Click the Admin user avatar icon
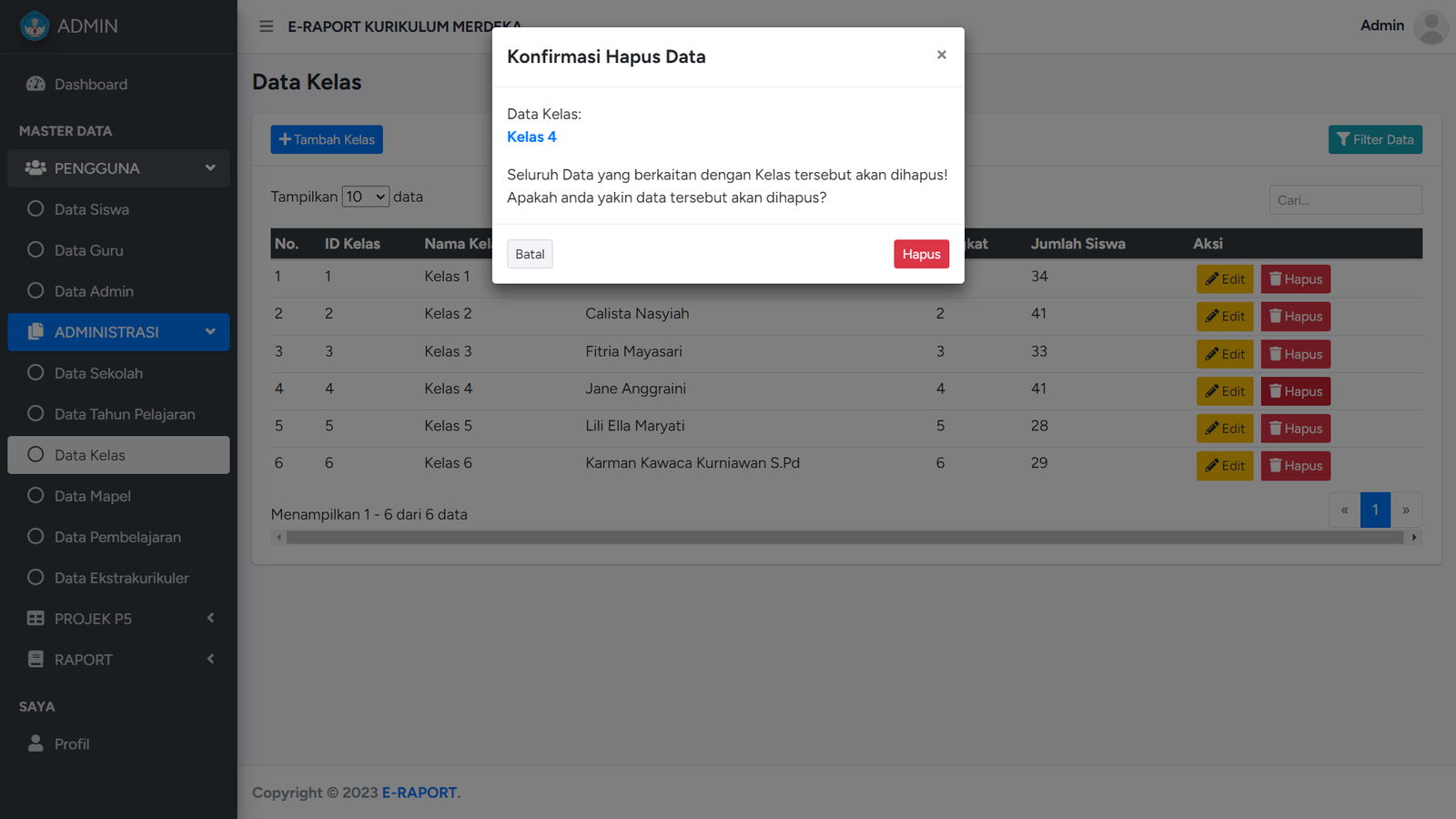This screenshot has width=1456, height=819. coord(1431,26)
